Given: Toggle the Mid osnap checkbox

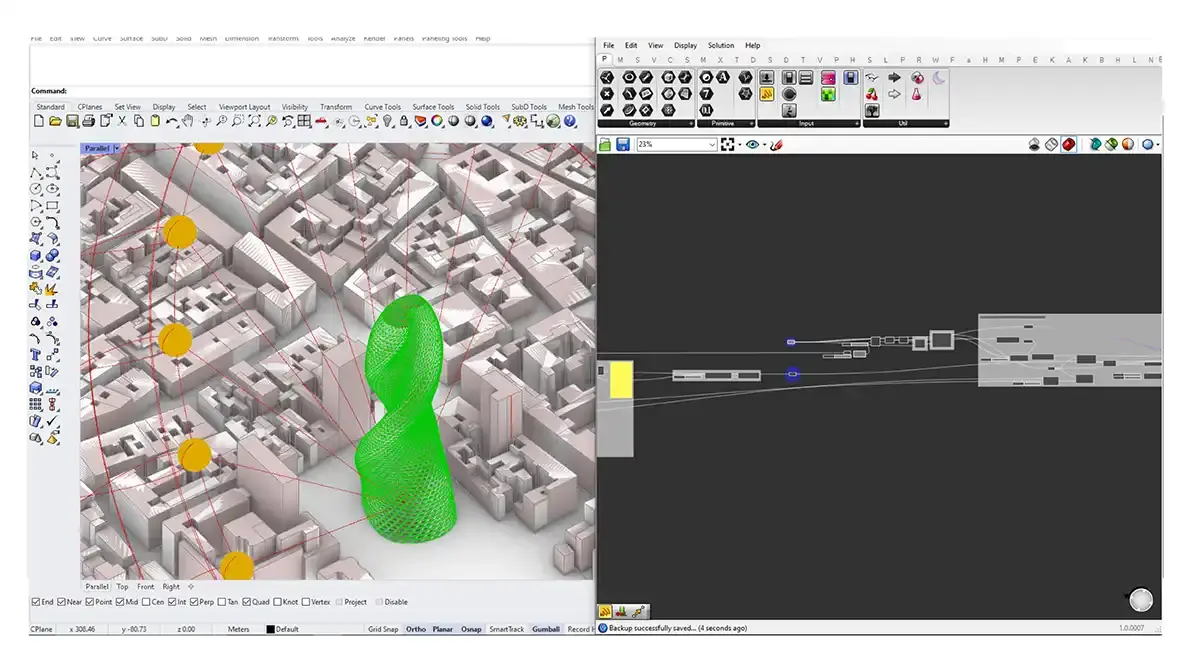Looking at the screenshot, I should tap(120, 602).
